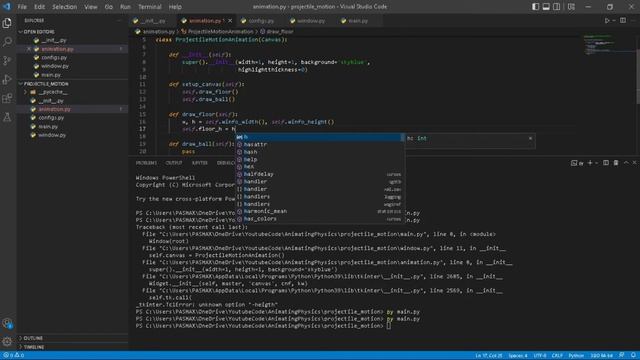
Task: Toggle bottom panel layout icon
Action: point(546,7)
